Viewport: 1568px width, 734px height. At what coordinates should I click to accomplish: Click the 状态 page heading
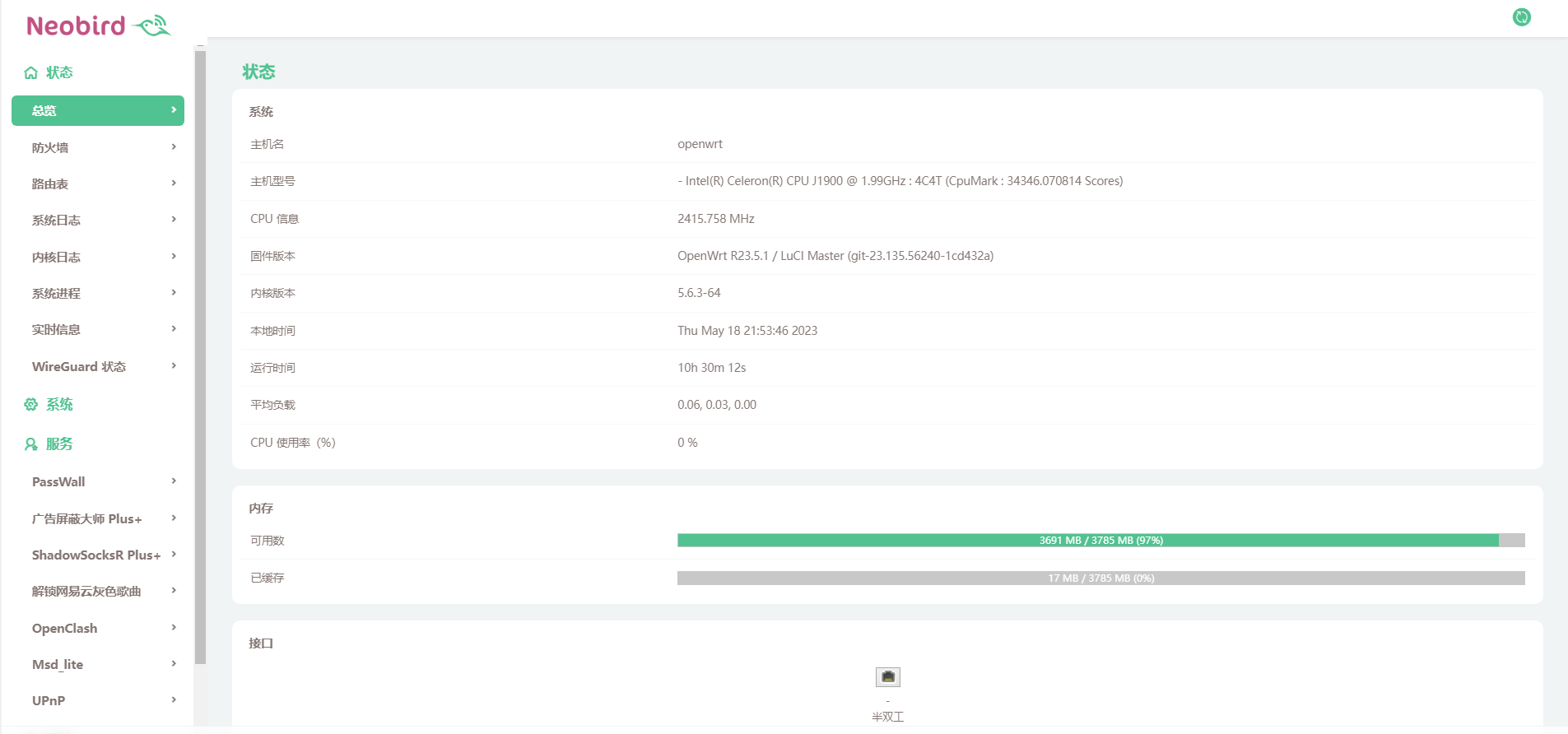click(x=258, y=72)
